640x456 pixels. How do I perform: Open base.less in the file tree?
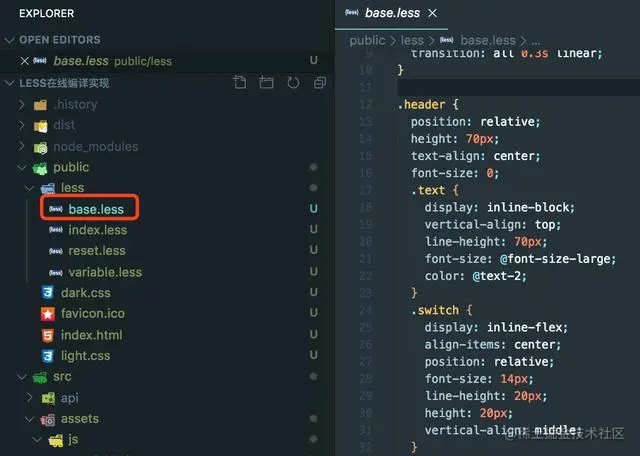coord(96,209)
